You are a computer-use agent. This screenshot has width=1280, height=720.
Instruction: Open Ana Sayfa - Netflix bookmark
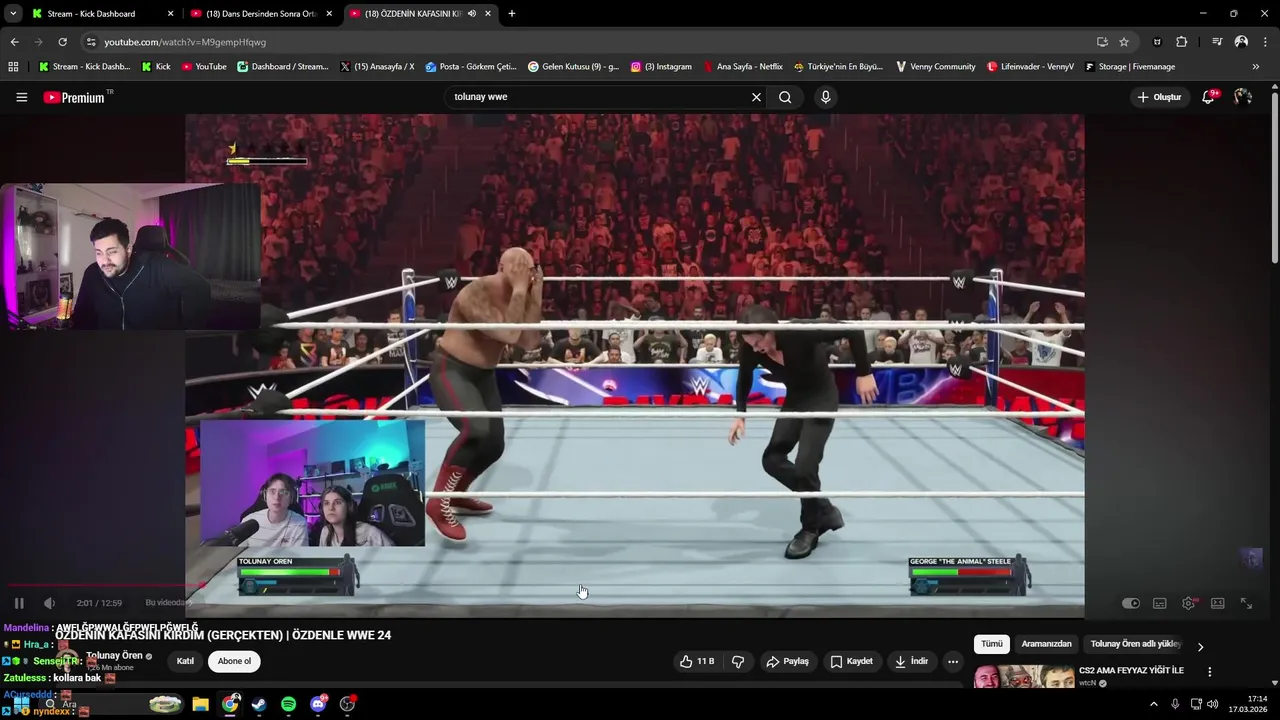pyautogui.click(x=743, y=67)
